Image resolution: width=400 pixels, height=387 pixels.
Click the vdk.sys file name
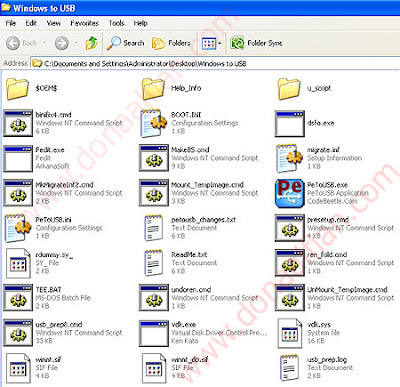click(x=319, y=324)
